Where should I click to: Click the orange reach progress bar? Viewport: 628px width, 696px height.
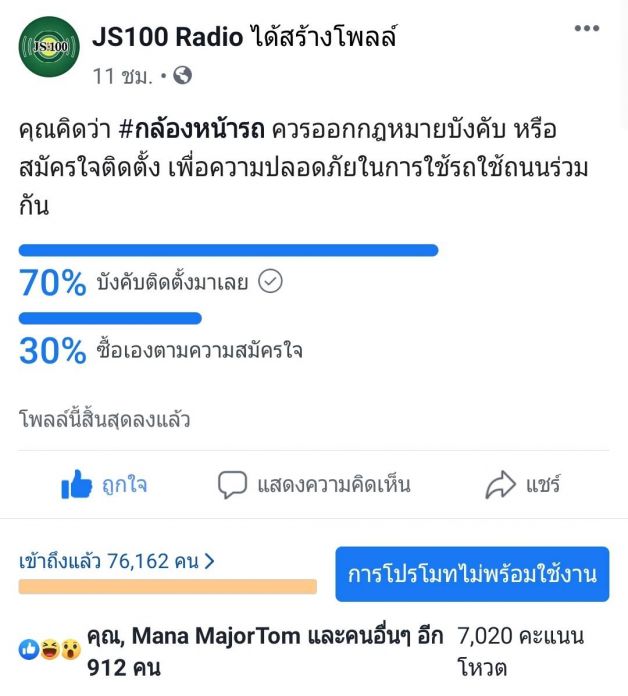click(x=168, y=586)
